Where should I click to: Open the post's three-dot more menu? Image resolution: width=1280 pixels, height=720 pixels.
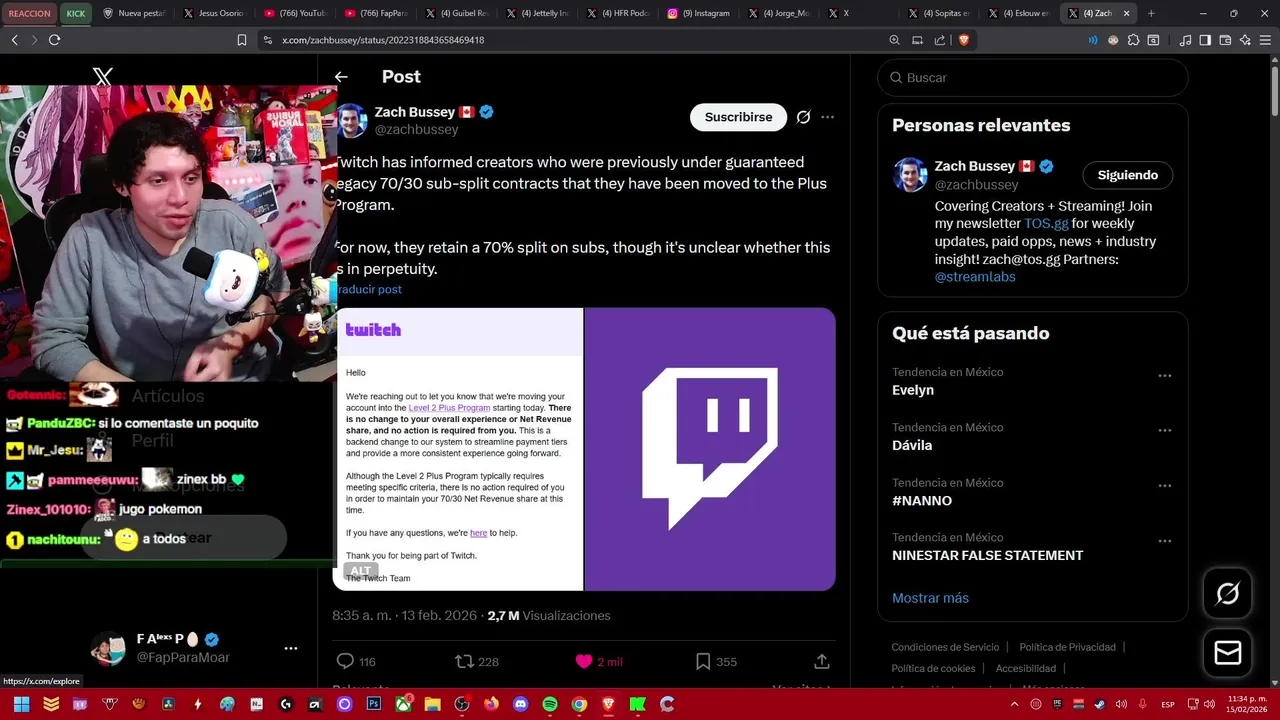[x=827, y=117]
